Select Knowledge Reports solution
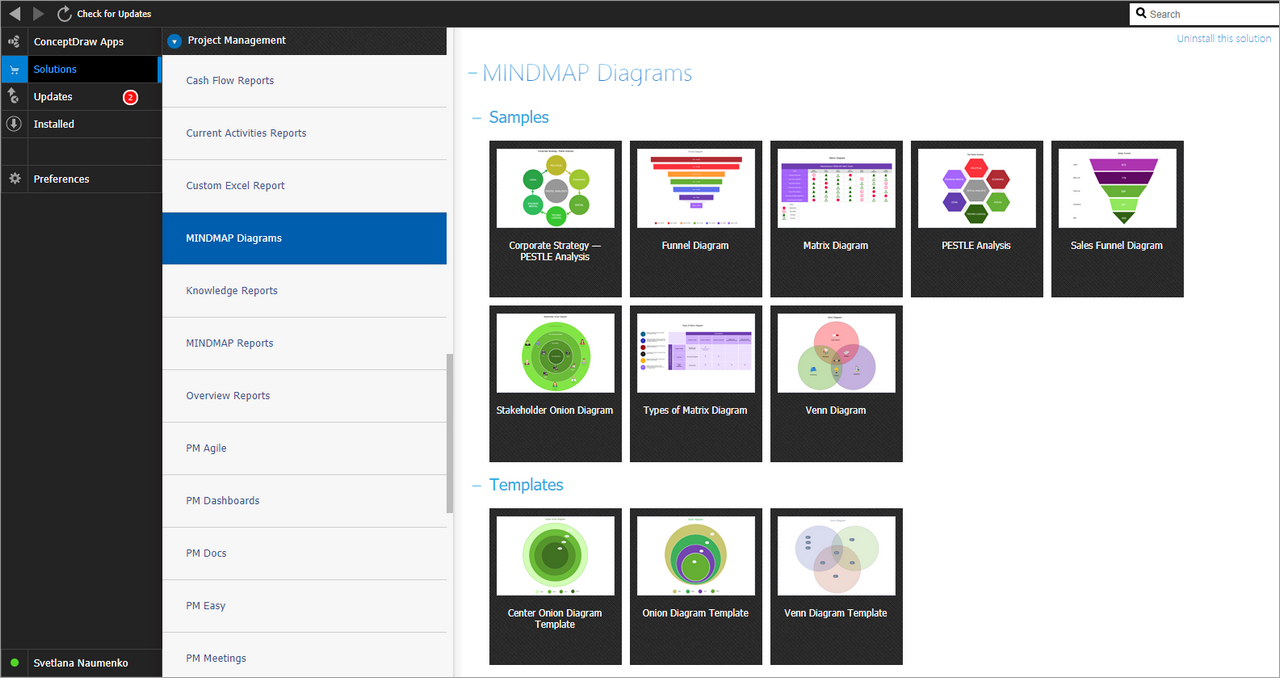 pos(304,291)
